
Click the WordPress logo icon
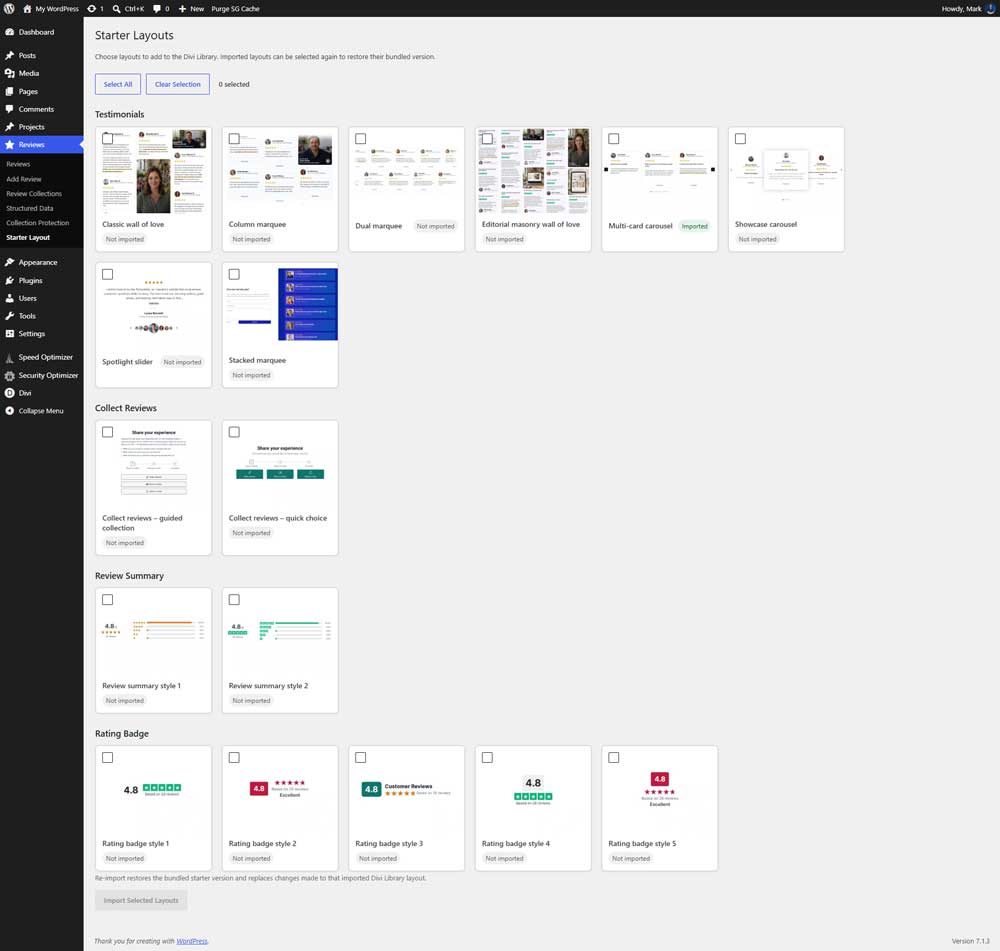click(x=9, y=9)
